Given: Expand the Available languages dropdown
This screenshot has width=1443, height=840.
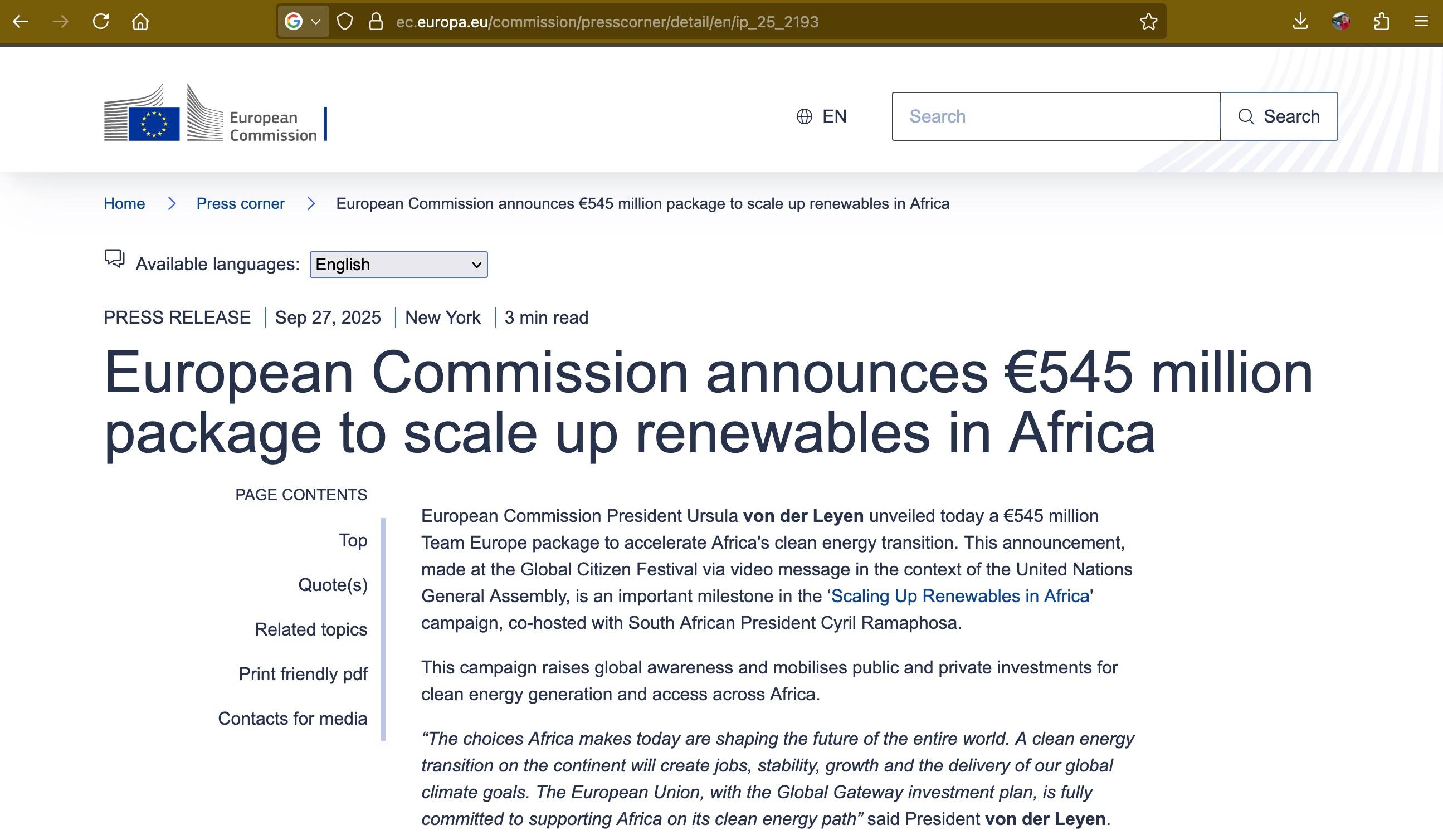Looking at the screenshot, I should pos(398,265).
